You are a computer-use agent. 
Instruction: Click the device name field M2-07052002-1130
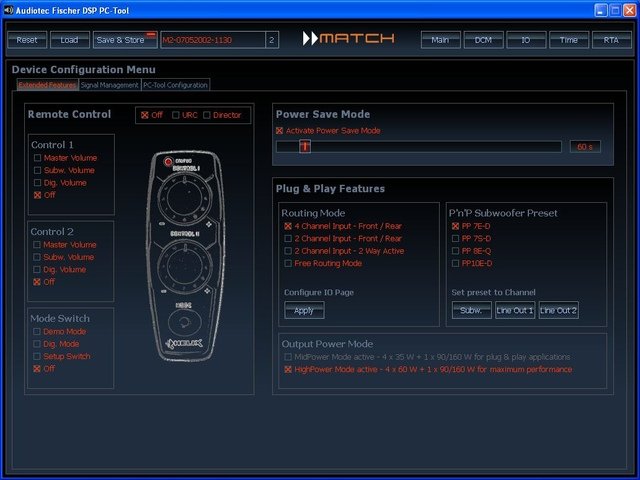tap(211, 40)
